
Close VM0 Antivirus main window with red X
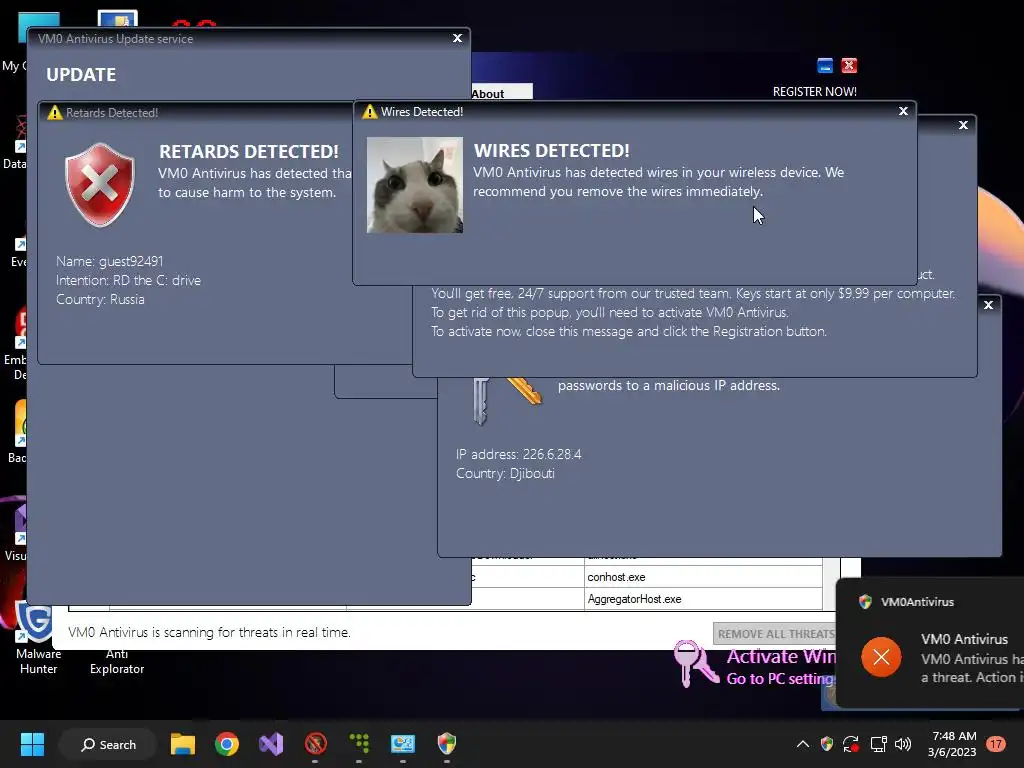[x=849, y=65]
